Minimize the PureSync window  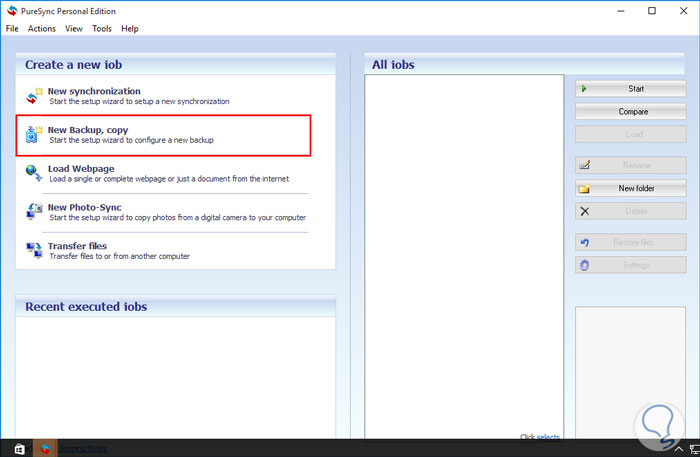point(621,11)
